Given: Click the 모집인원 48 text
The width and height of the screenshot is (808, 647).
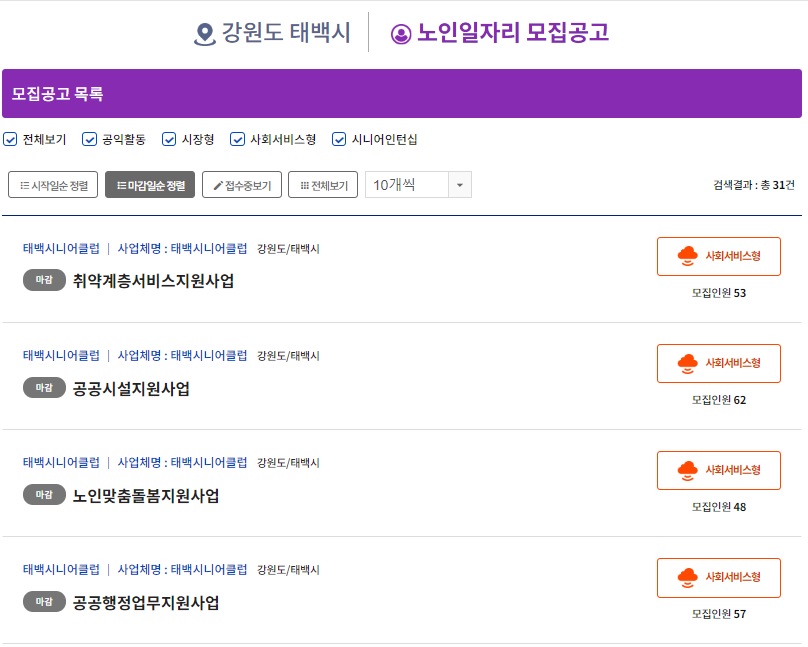Looking at the screenshot, I should [x=719, y=507].
